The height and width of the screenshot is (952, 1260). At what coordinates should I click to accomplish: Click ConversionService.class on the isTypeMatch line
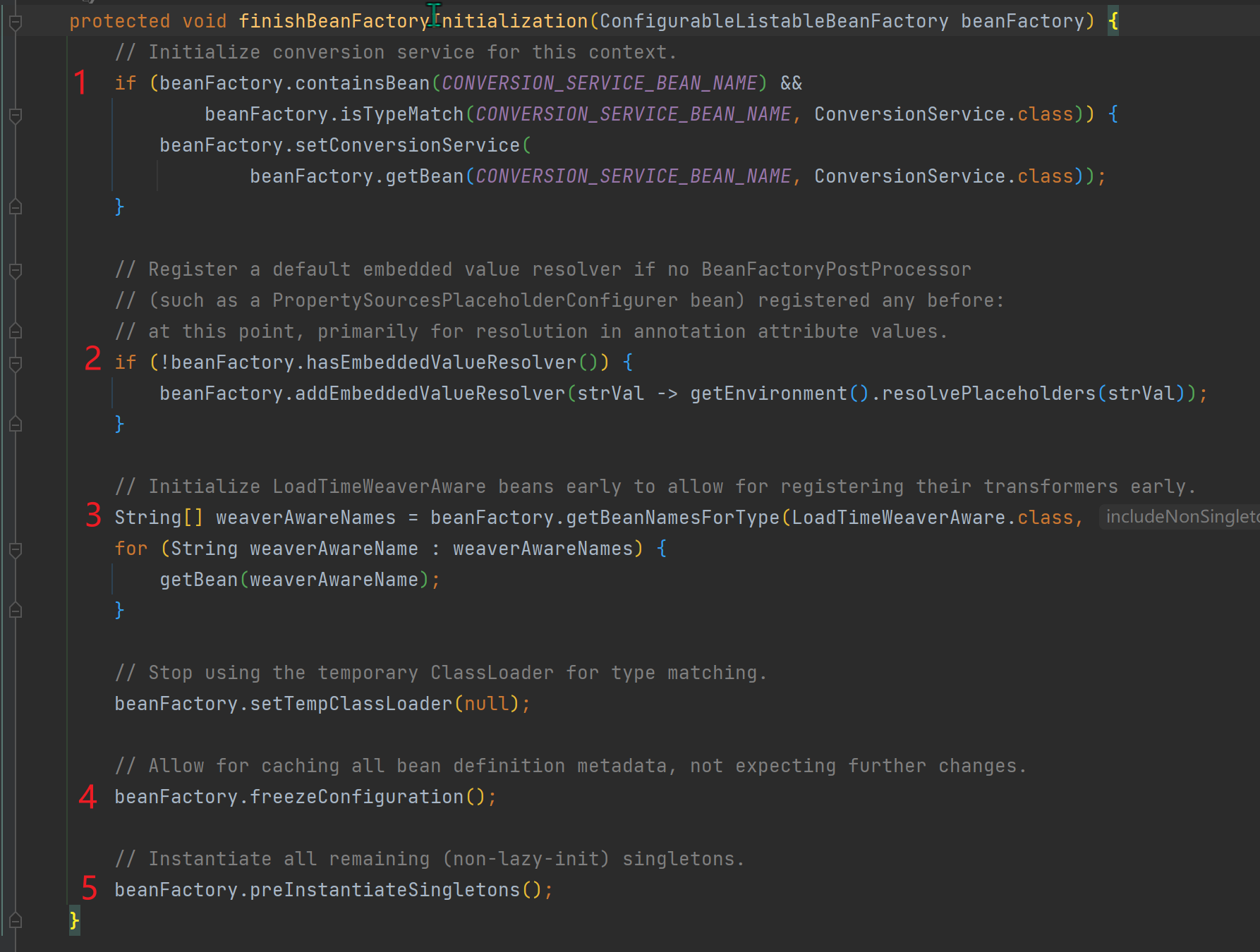pyautogui.click(x=944, y=114)
